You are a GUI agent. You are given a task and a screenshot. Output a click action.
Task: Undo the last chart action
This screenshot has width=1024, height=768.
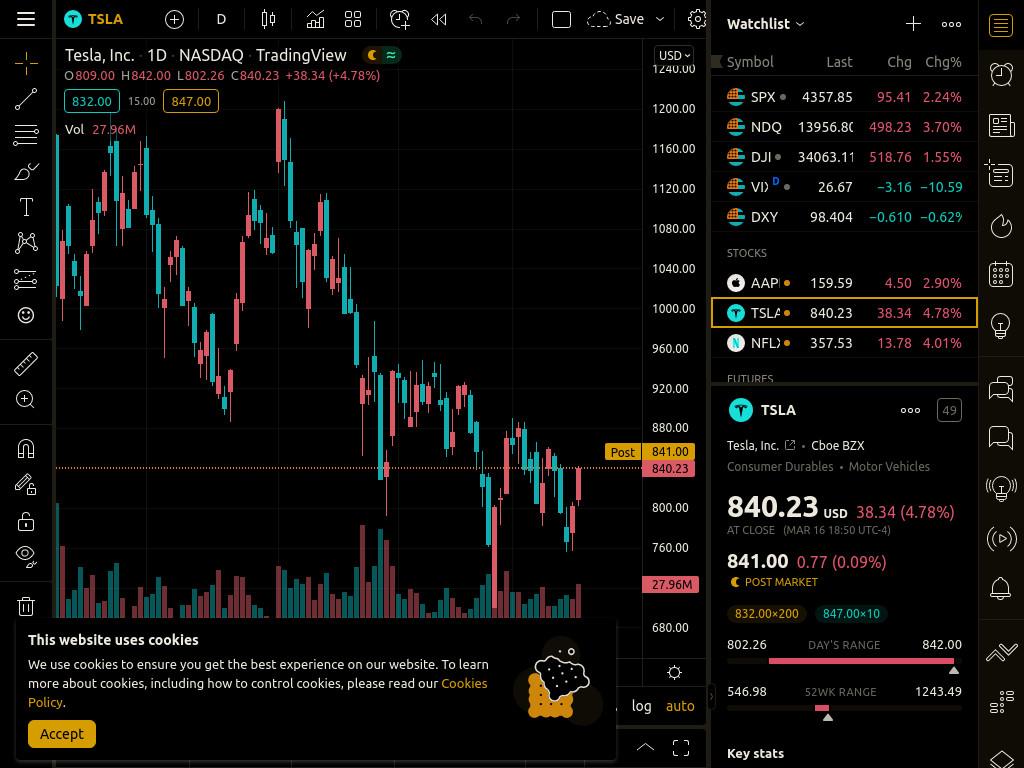(476, 20)
